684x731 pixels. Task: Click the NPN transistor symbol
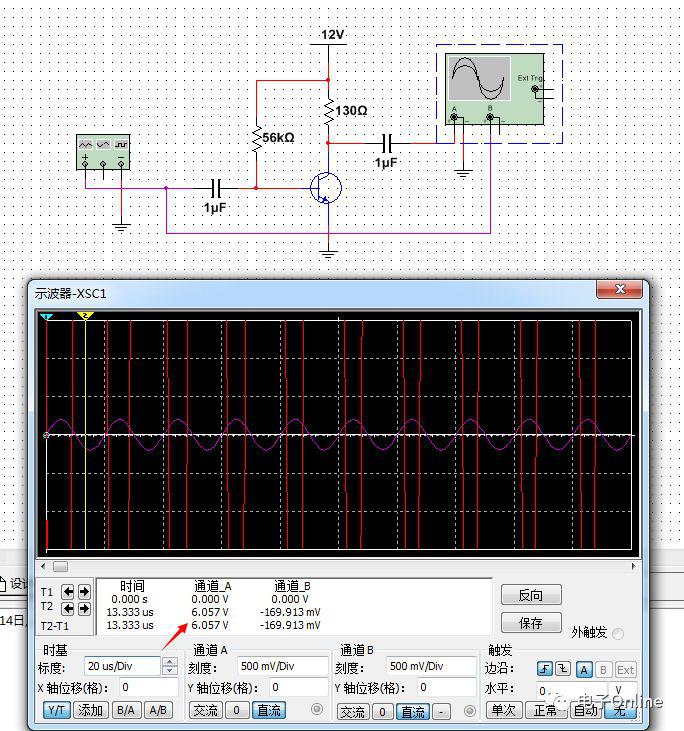(325, 188)
